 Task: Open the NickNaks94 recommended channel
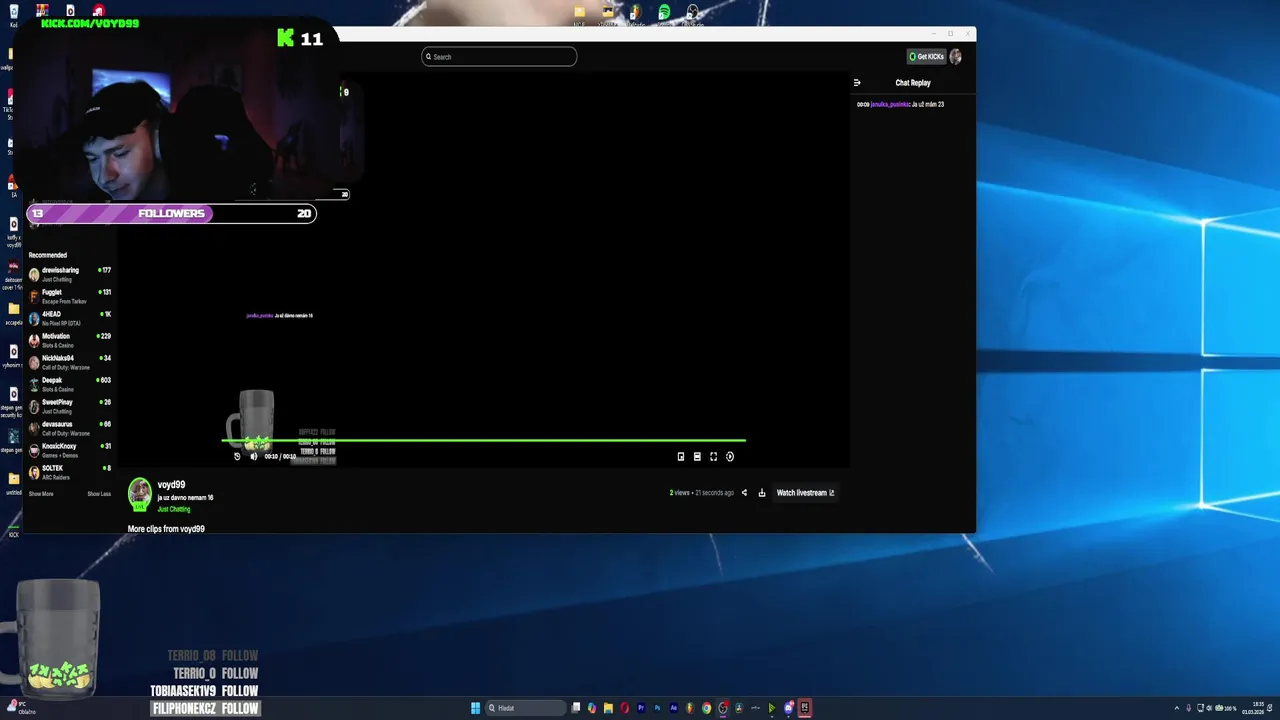[70, 362]
